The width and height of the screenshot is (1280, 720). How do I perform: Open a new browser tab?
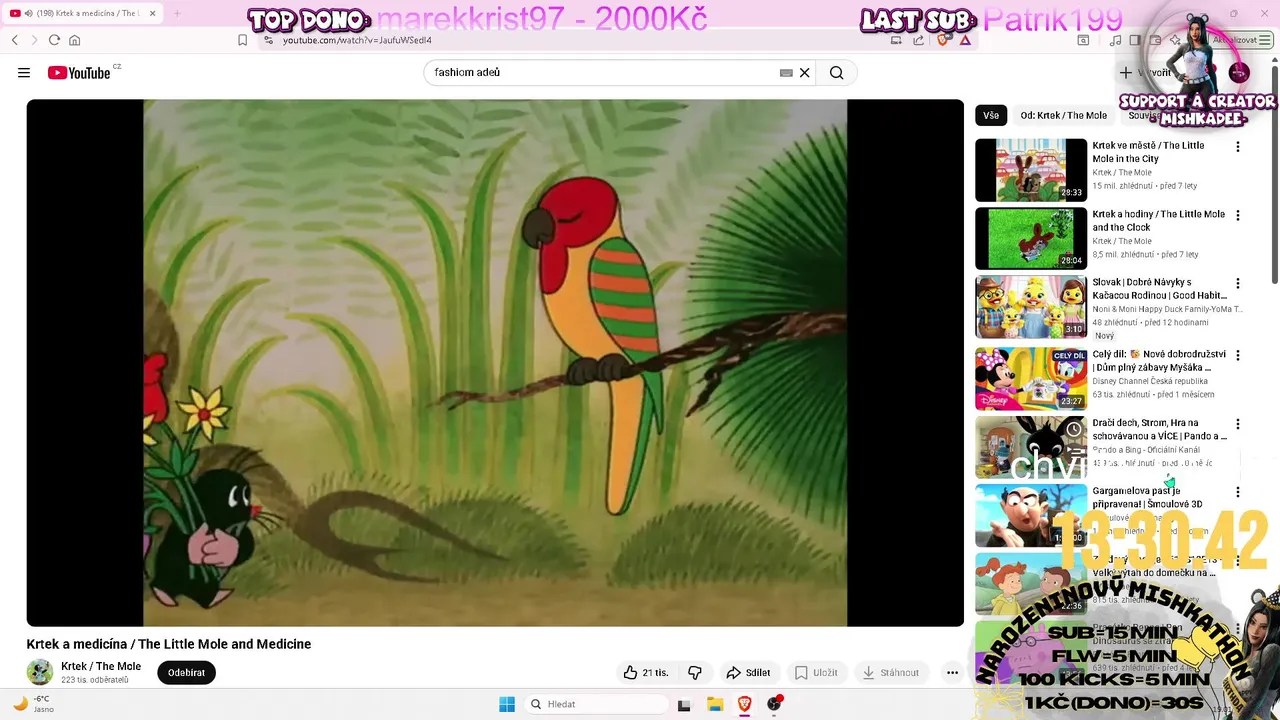pyautogui.click(x=177, y=13)
